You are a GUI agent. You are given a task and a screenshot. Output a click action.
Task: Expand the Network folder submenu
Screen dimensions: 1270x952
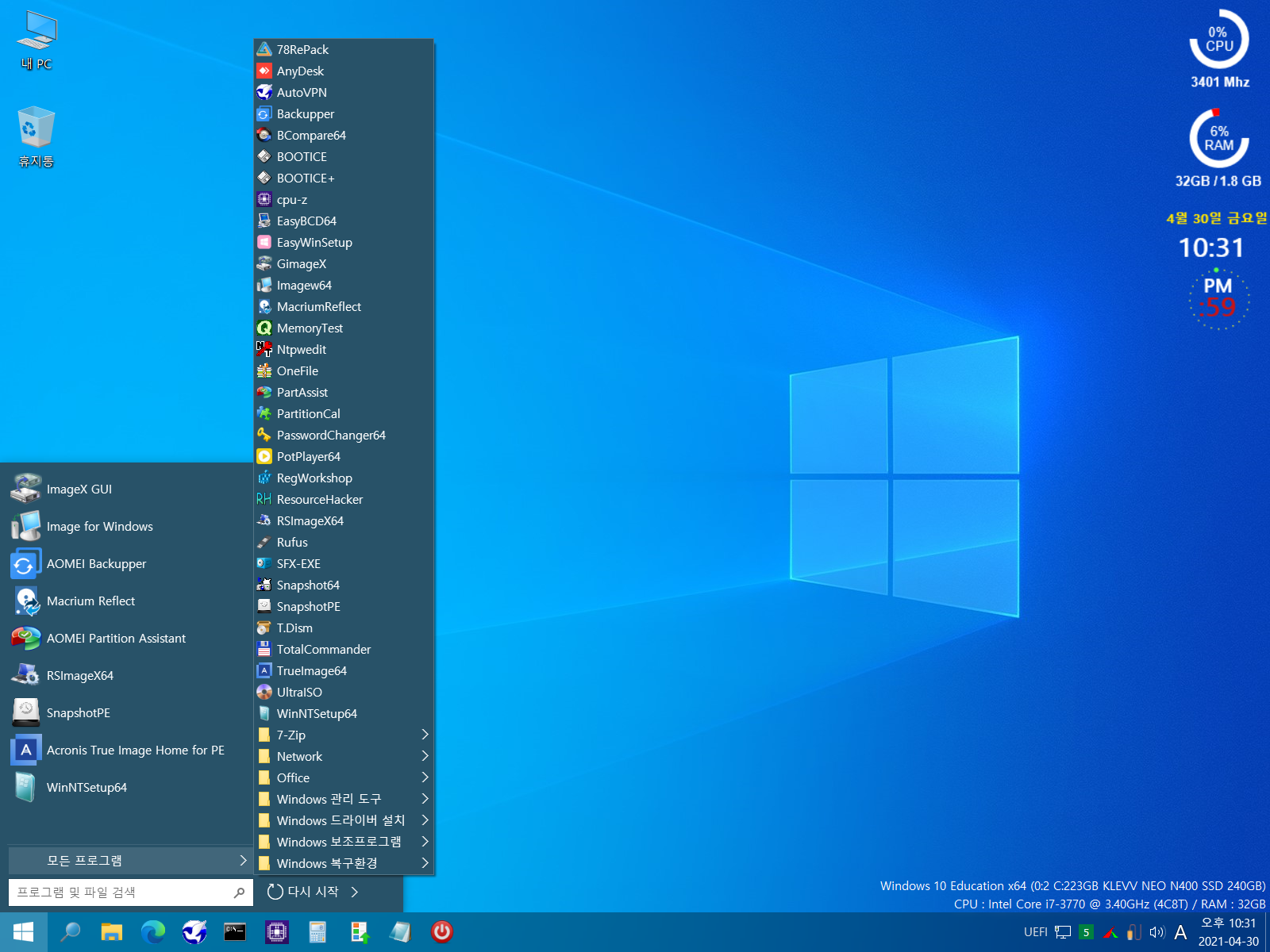[344, 757]
